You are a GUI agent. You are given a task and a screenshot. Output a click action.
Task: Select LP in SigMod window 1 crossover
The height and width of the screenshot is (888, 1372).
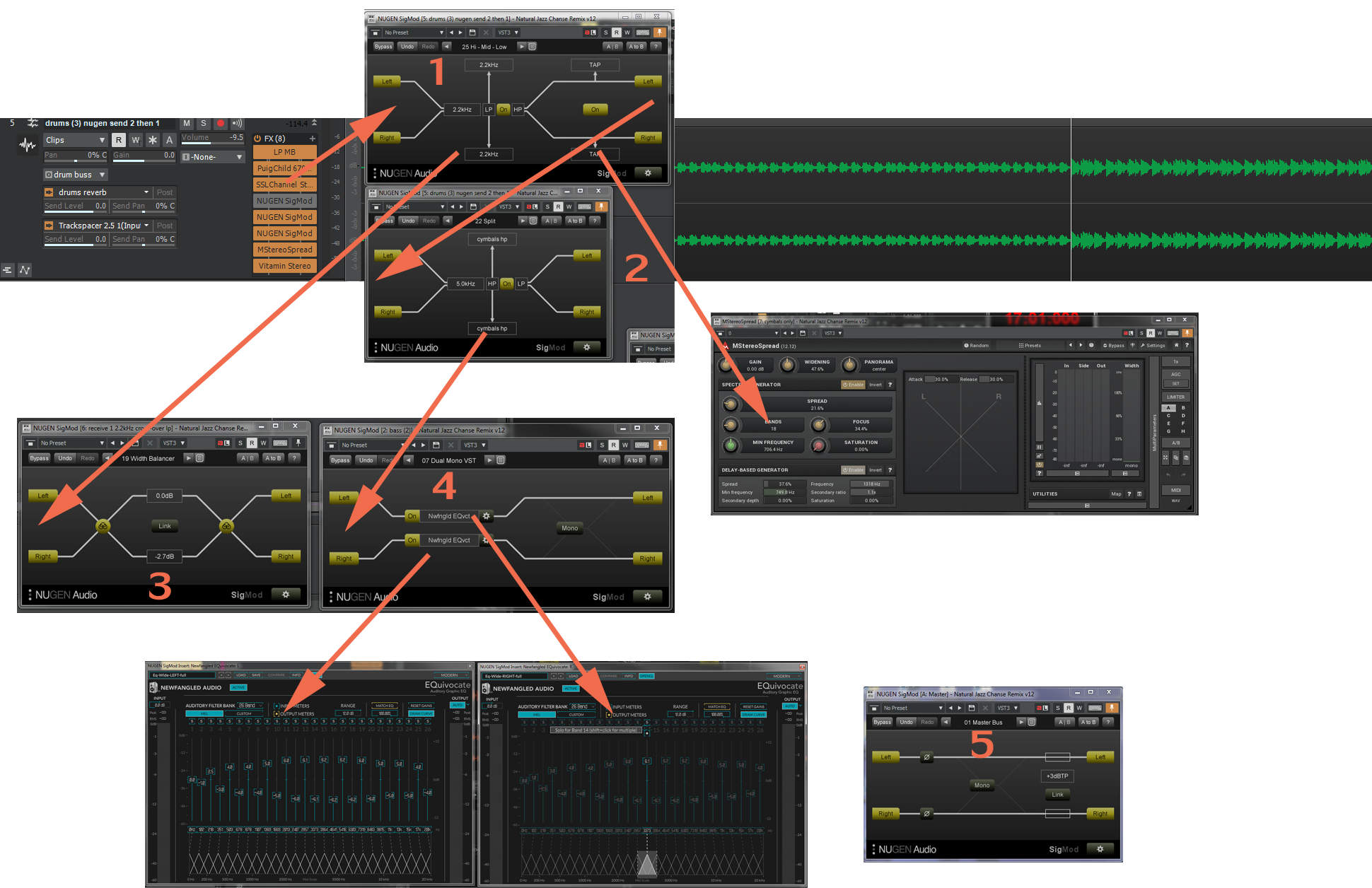pyautogui.click(x=488, y=110)
